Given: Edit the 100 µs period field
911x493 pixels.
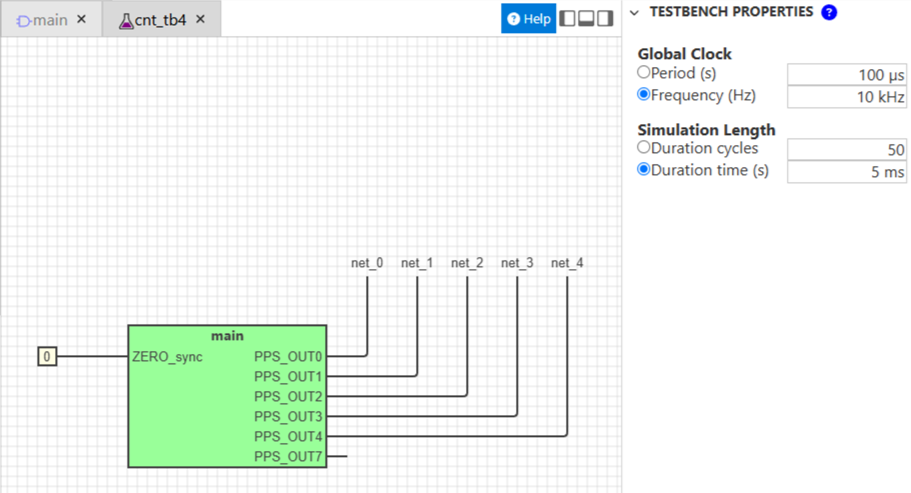Looking at the screenshot, I should [x=847, y=75].
